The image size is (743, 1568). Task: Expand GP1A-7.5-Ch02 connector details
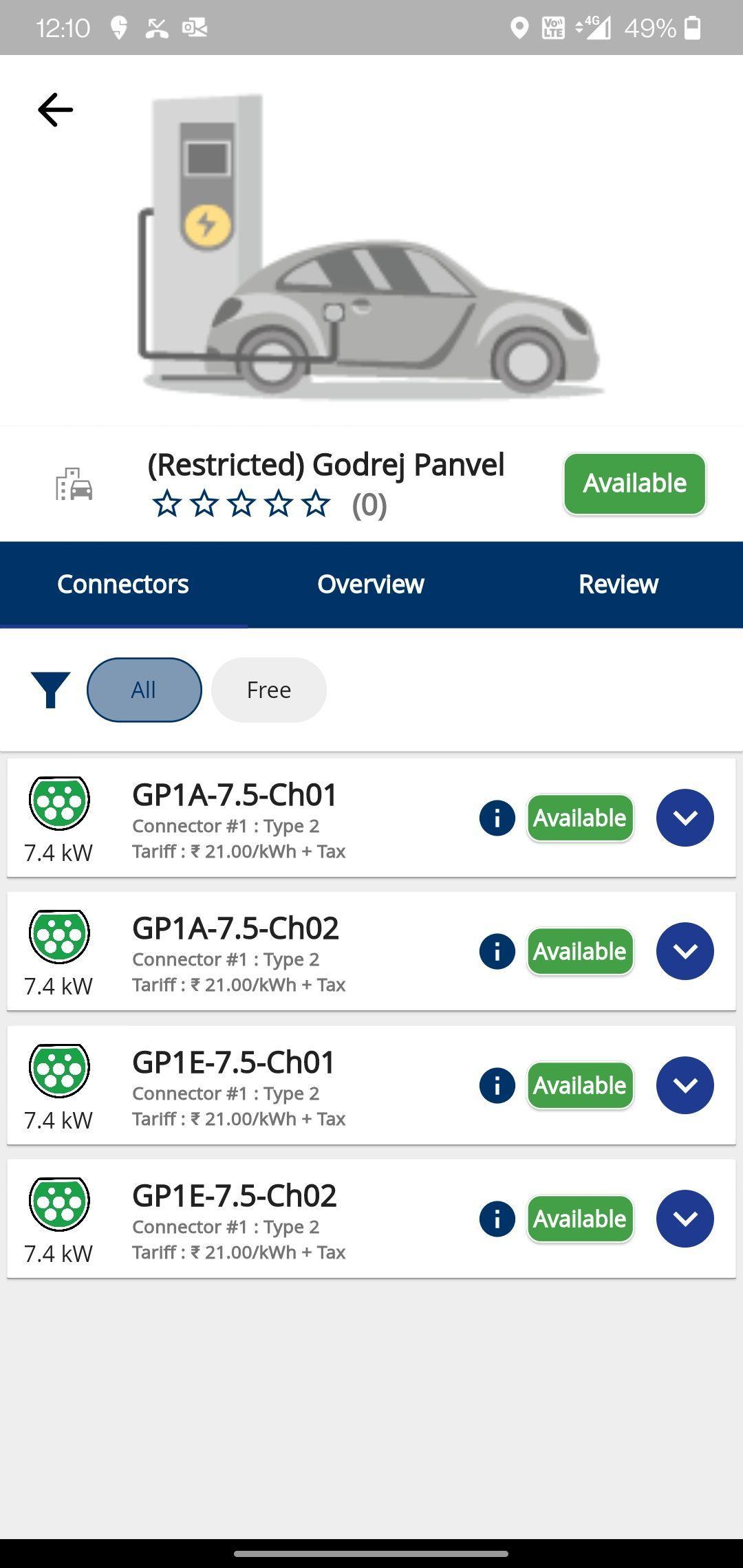tap(685, 951)
